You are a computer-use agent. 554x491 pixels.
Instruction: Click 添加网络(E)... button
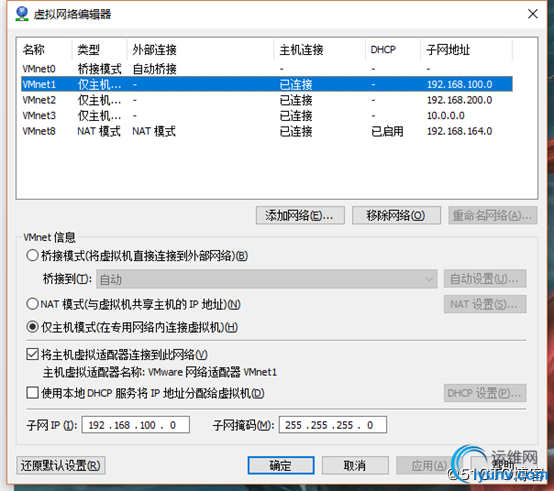point(300,215)
